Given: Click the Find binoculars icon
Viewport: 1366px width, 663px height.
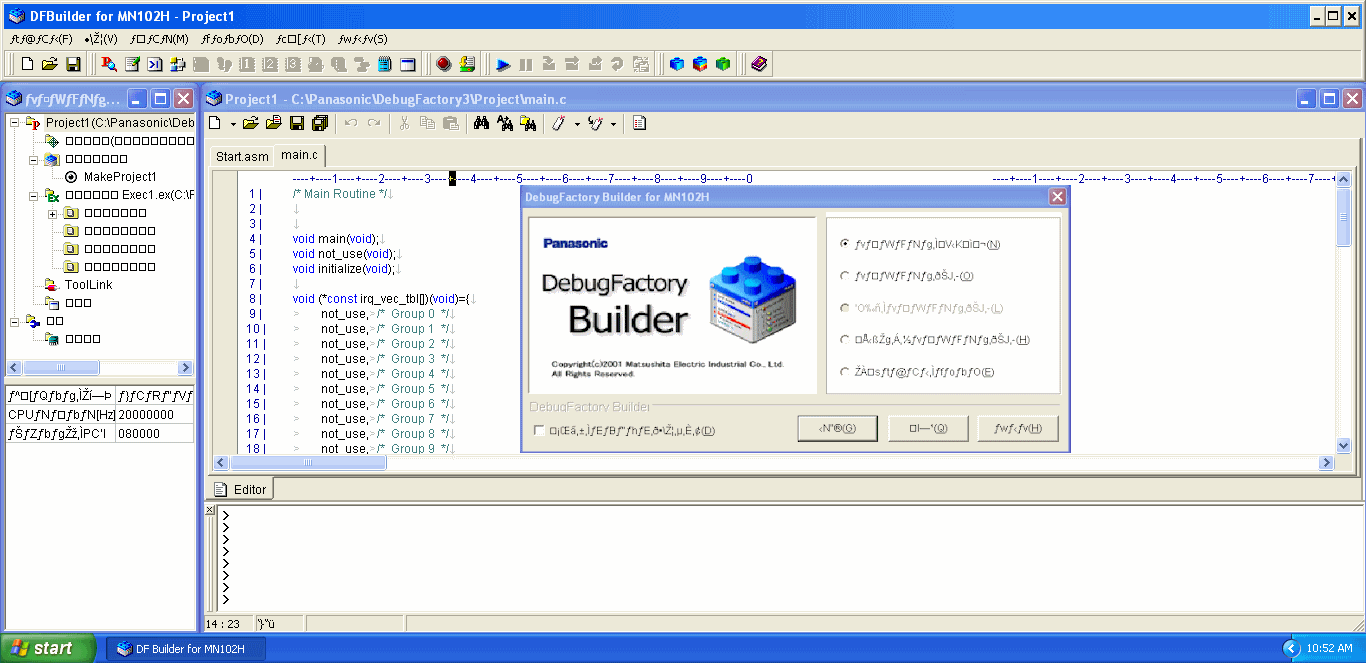Looking at the screenshot, I should pyautogui.click(x=481, y=123).
